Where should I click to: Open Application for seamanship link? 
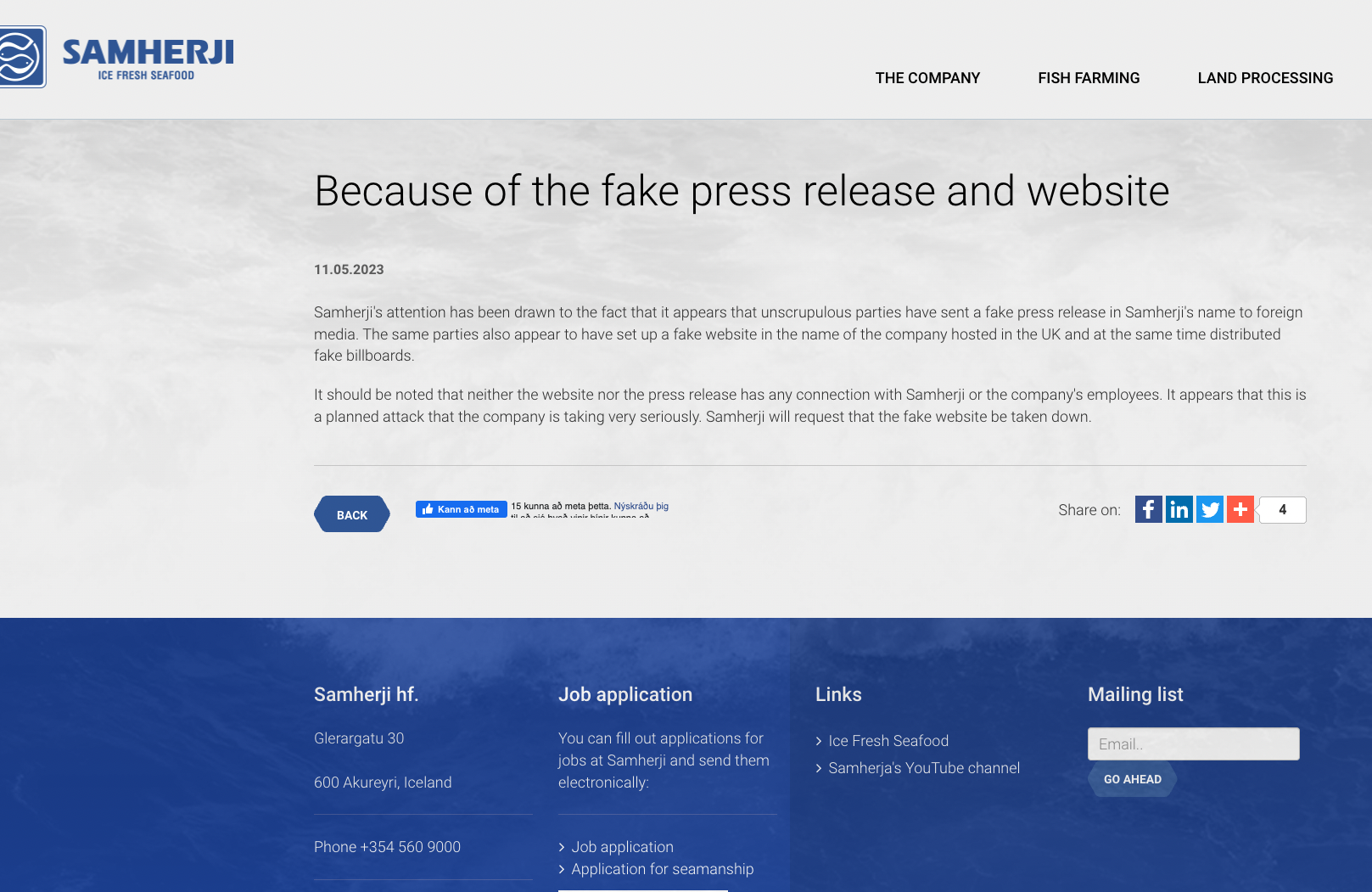(662, 869)
